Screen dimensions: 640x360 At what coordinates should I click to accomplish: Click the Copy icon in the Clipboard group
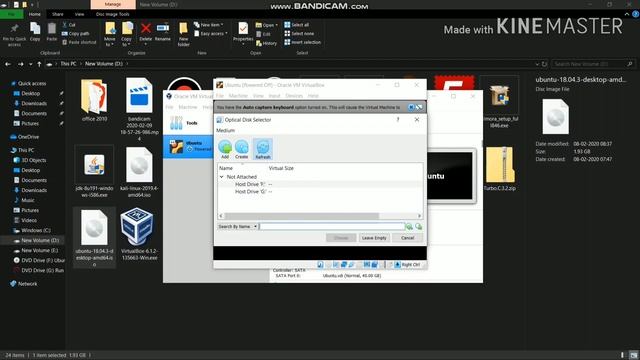pos(35,32)
